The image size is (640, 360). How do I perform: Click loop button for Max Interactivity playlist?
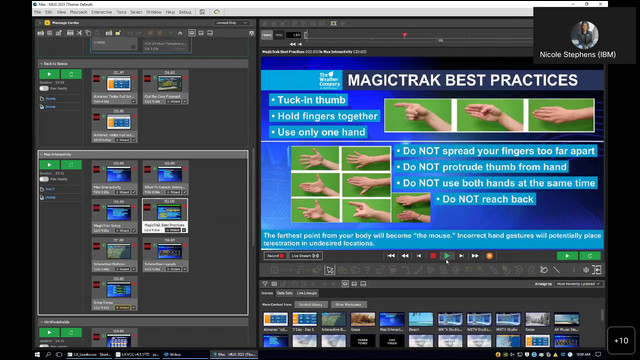(x=71, y=165)
